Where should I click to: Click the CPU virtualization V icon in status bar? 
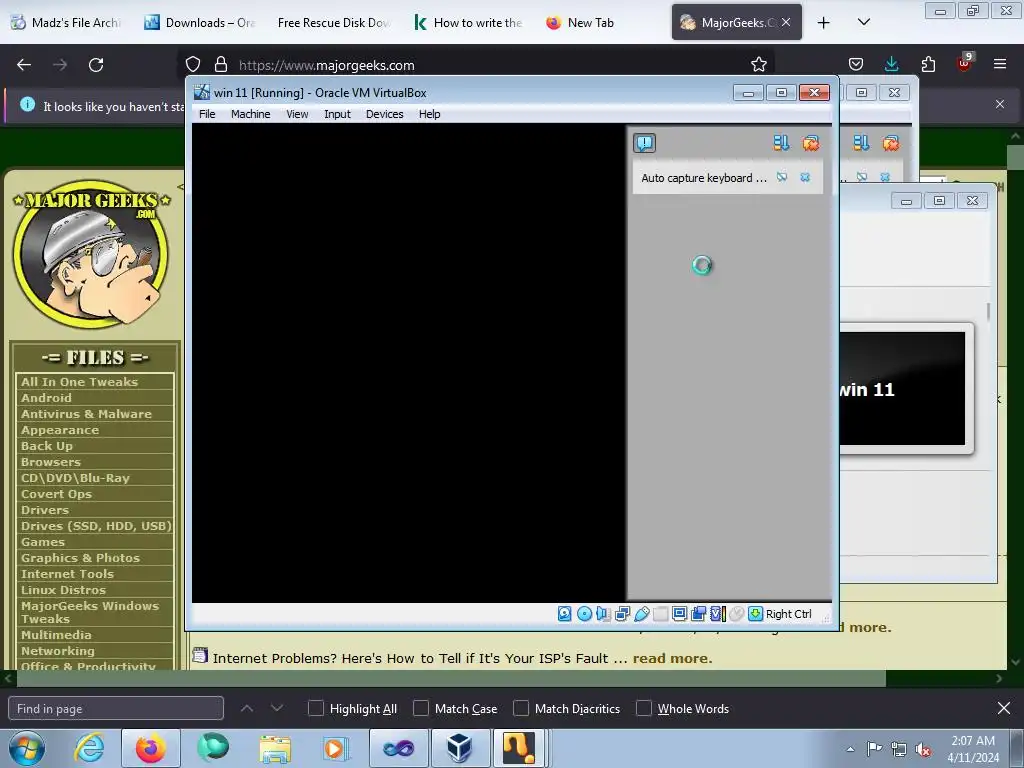pyautogui.click(x=718, y=614)
